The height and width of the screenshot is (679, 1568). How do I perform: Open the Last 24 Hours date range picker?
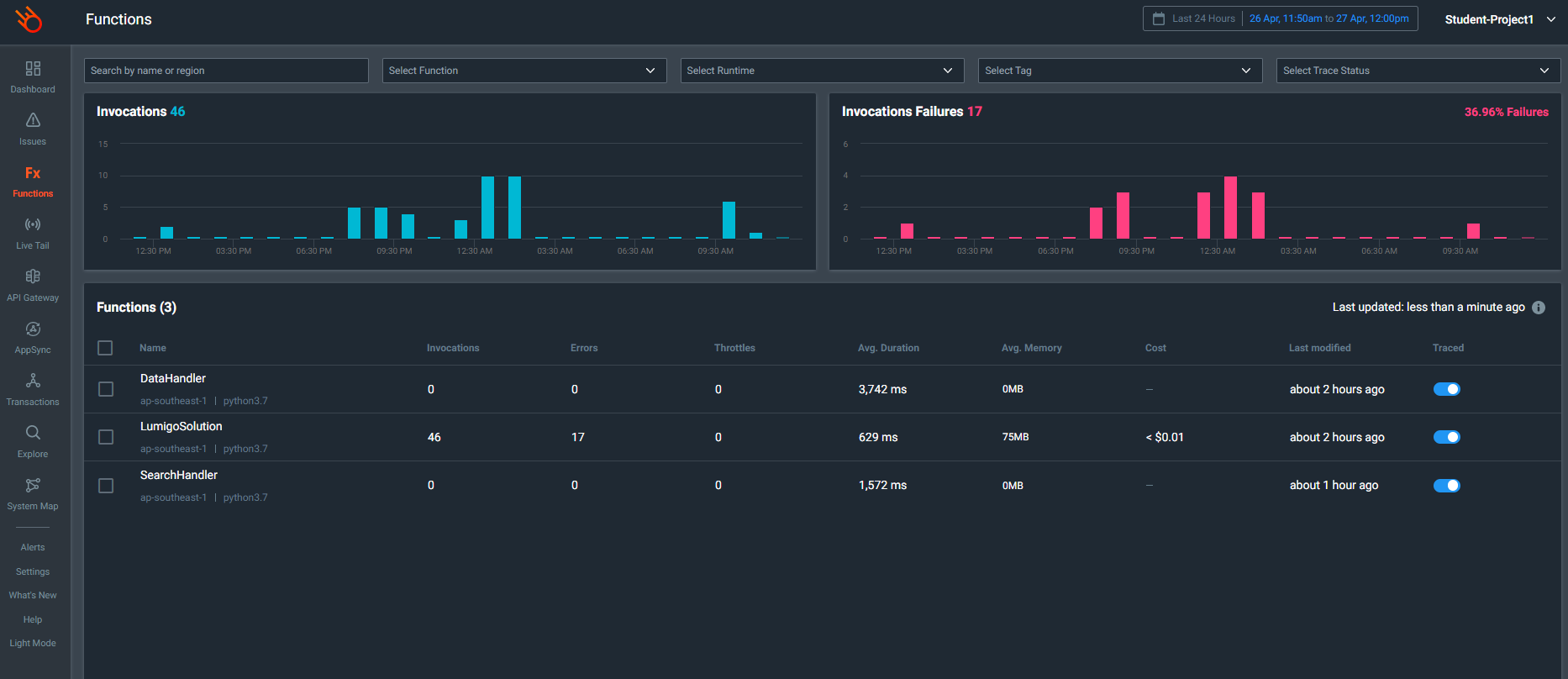[1281, 18]
